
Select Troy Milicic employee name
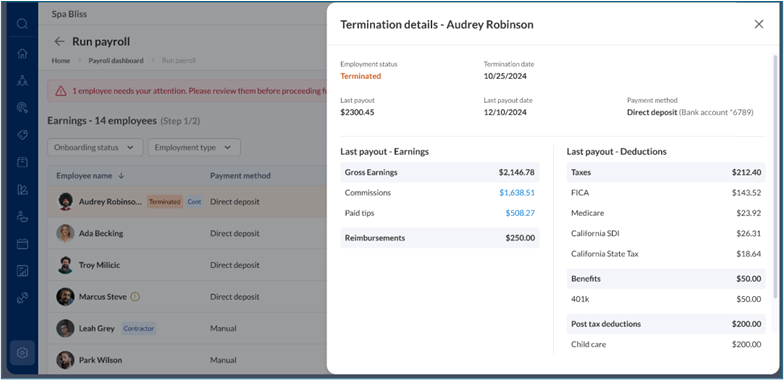pos(100,265)
